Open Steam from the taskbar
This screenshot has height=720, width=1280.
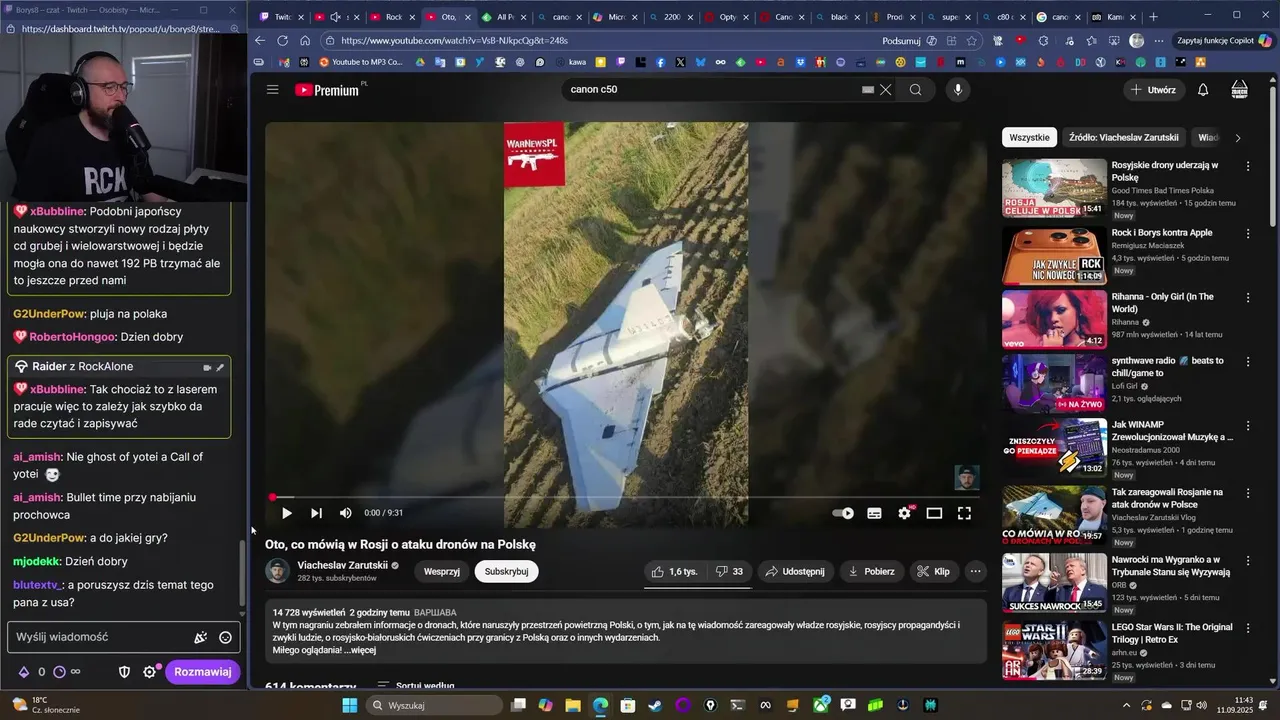pyautogui.click(x=655, y=705)
